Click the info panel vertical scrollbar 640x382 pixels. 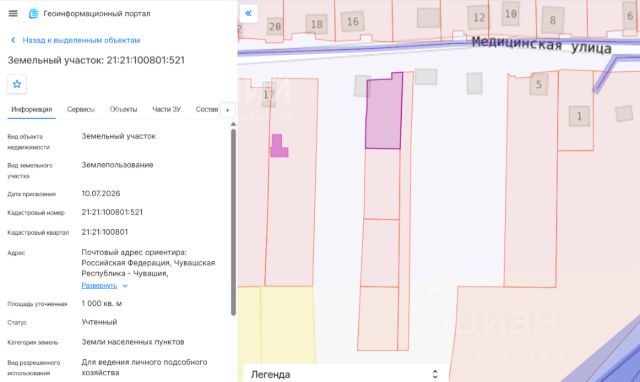pos(233,222)
